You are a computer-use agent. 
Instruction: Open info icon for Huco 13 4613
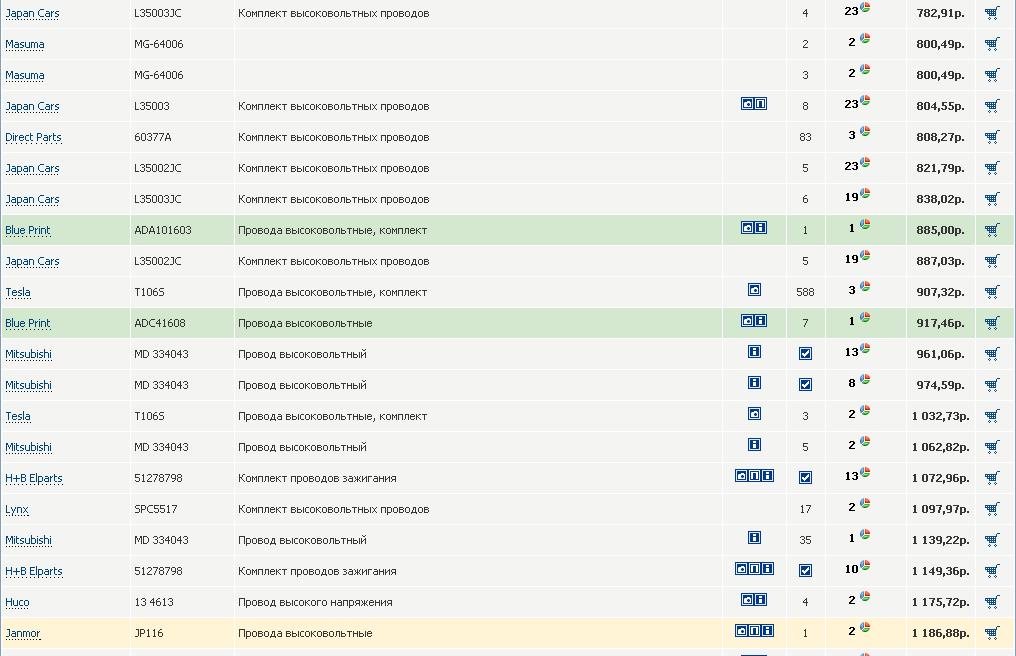[761, 600]
